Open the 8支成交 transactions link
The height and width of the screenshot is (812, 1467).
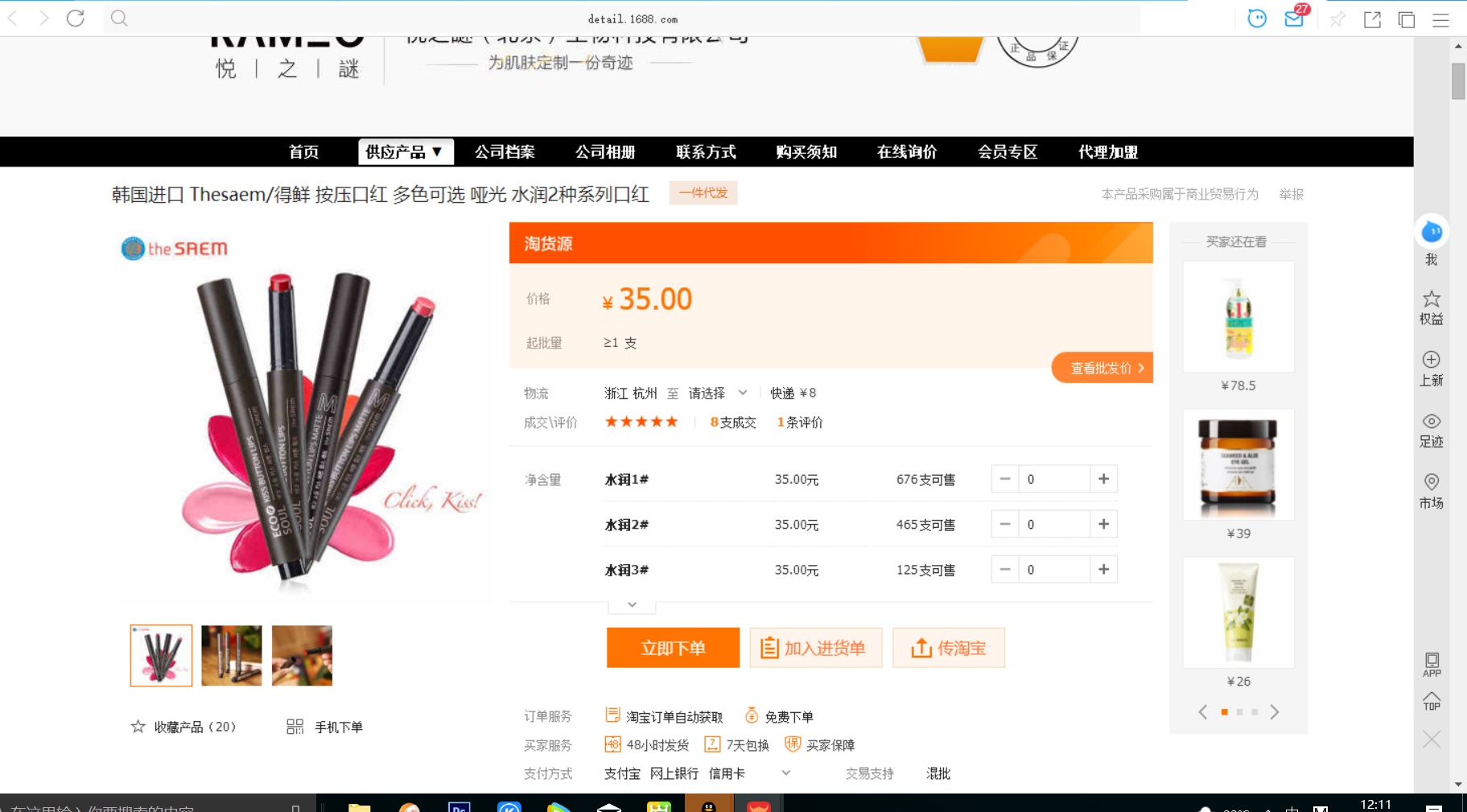tap(733, 422)
